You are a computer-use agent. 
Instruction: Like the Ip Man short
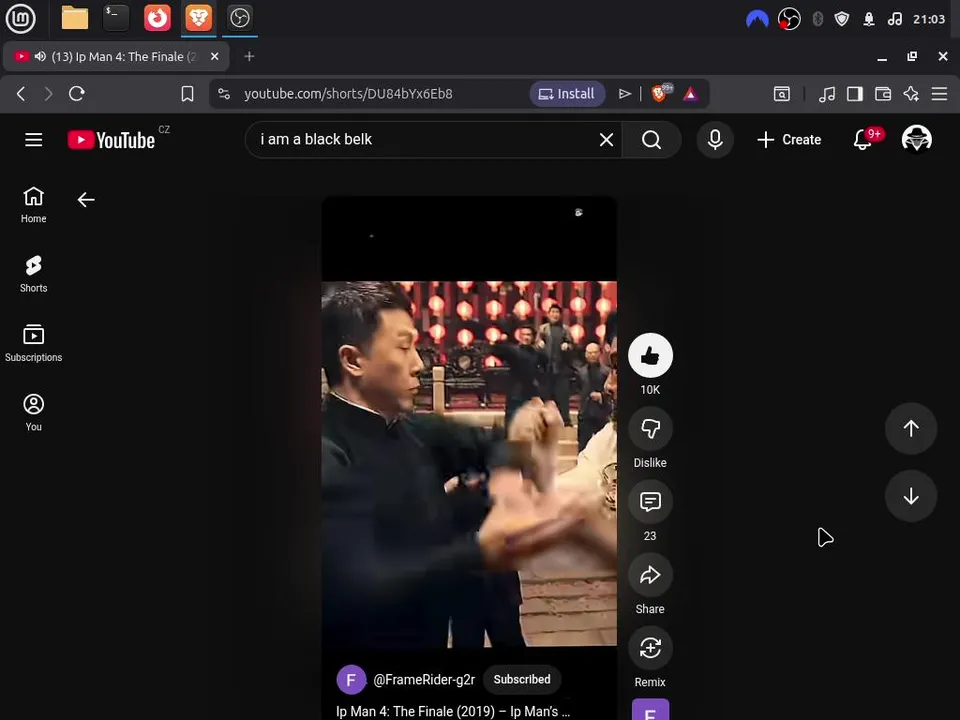point(650,355)
